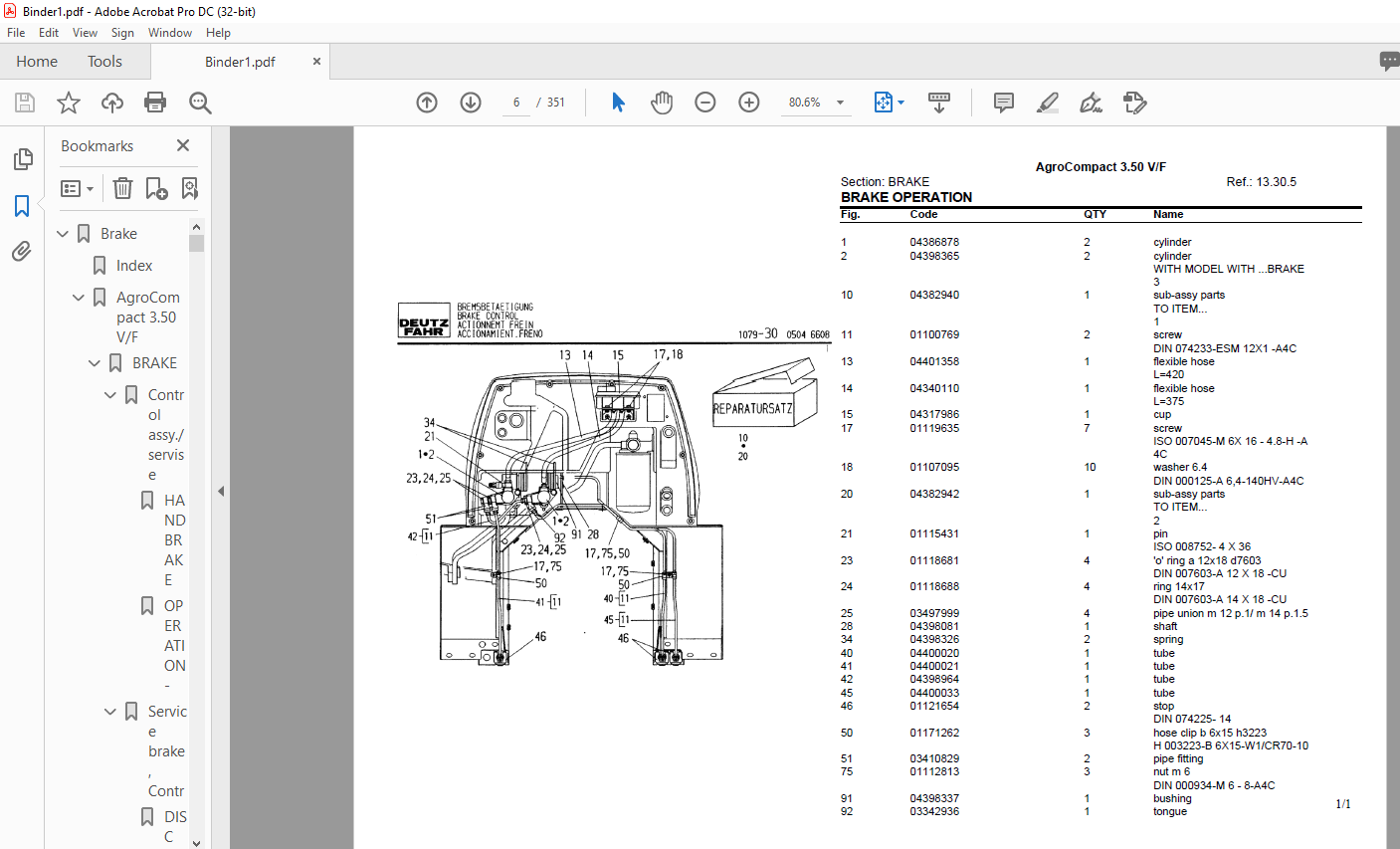Collapse the Brake bookmark
The image size is (1400, 849).
click(x=63, y=234)
